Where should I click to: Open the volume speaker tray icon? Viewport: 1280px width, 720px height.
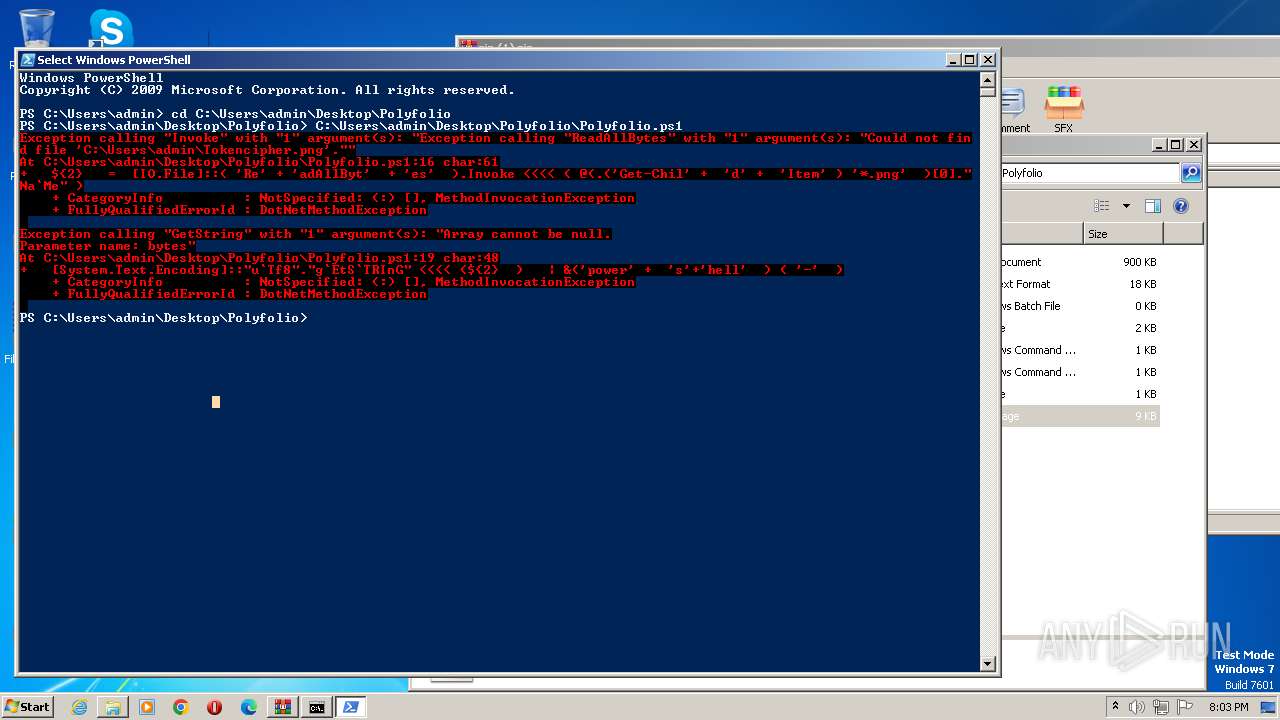coord(1138,707)
